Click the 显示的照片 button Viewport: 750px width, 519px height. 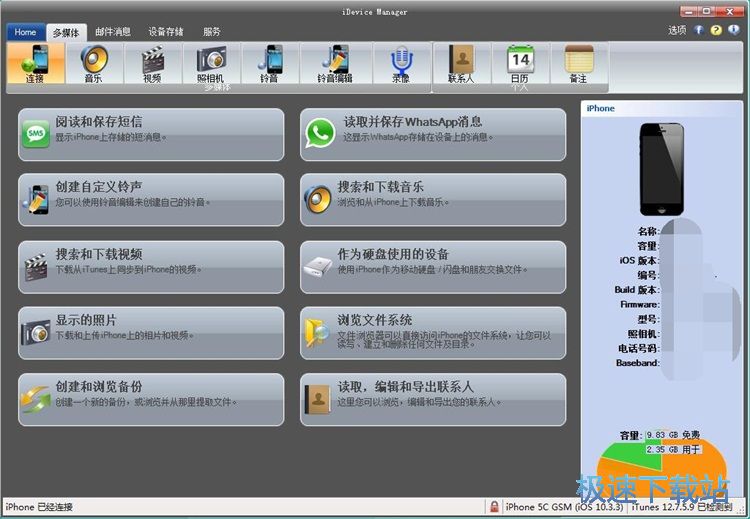coord(151,333)
